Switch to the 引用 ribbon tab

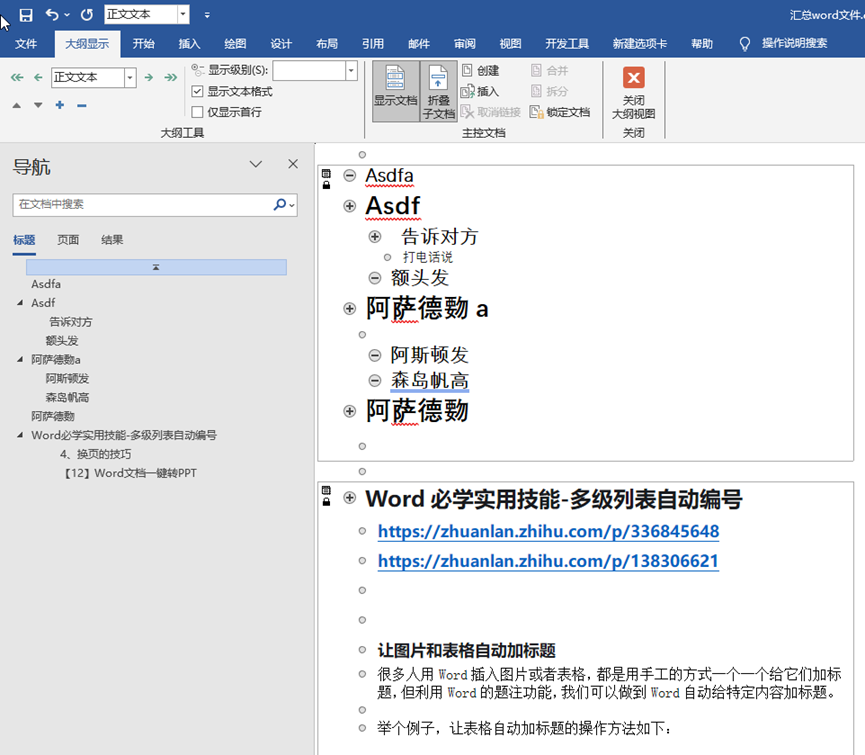(373, 44)
